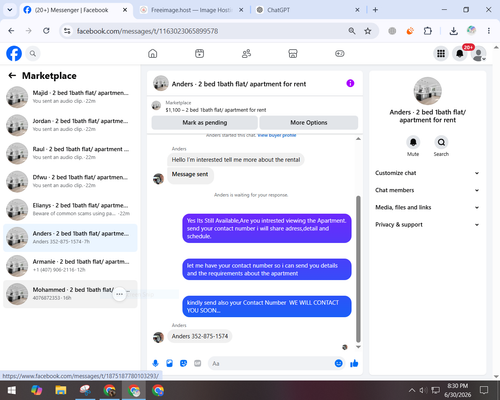This screenshot has height=400, width=500.
Task: Click the chat scroll down arrow
Action: 358,347
